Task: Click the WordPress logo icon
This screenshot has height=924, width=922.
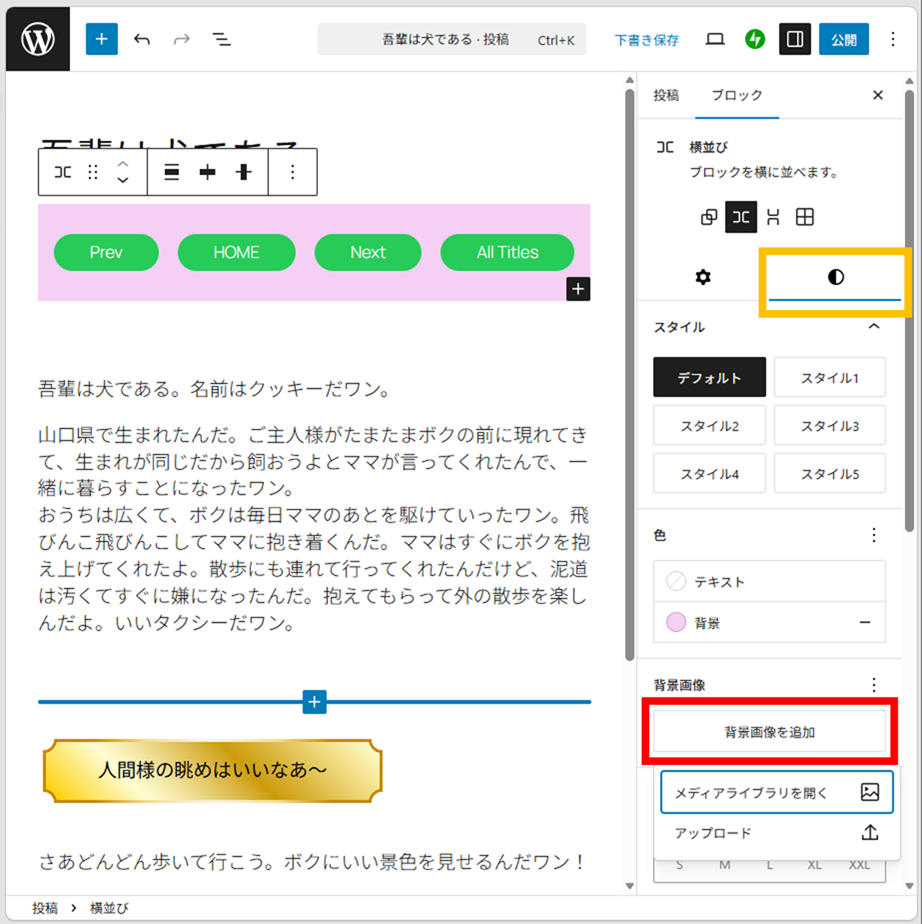Action: tap(38, 40)
